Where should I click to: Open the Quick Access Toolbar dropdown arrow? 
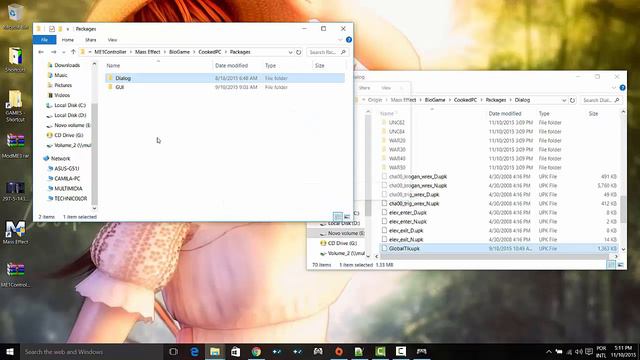click(68, 29)
